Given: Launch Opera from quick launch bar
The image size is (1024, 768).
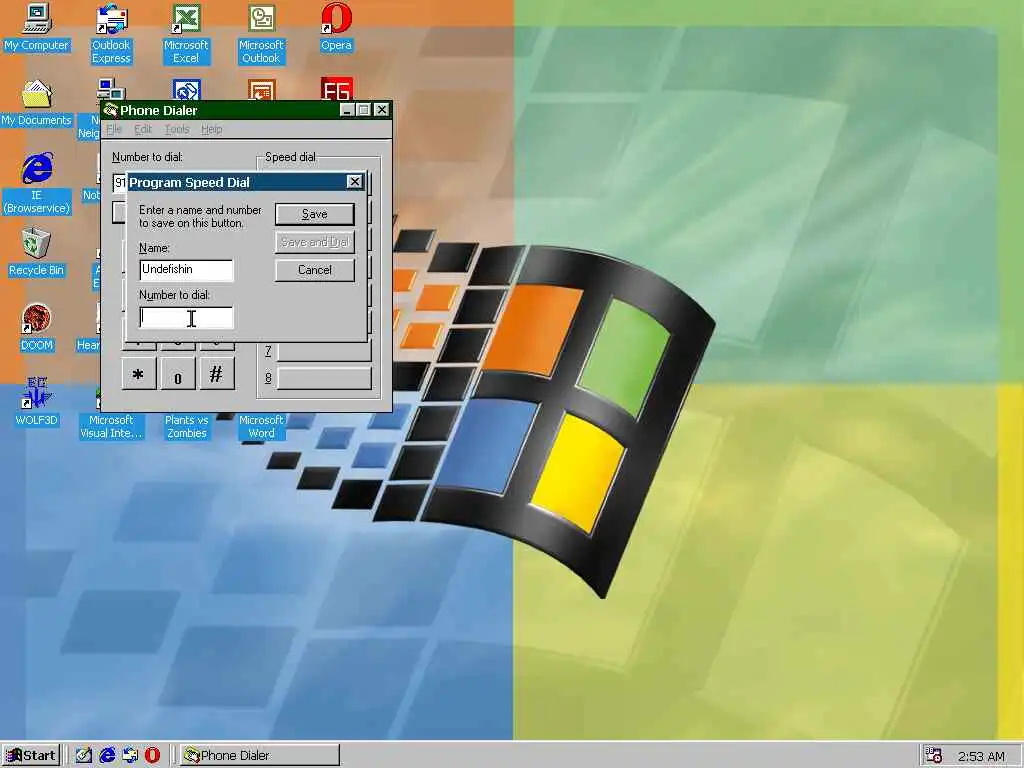Looking at the screenshot, I should 152,756.
